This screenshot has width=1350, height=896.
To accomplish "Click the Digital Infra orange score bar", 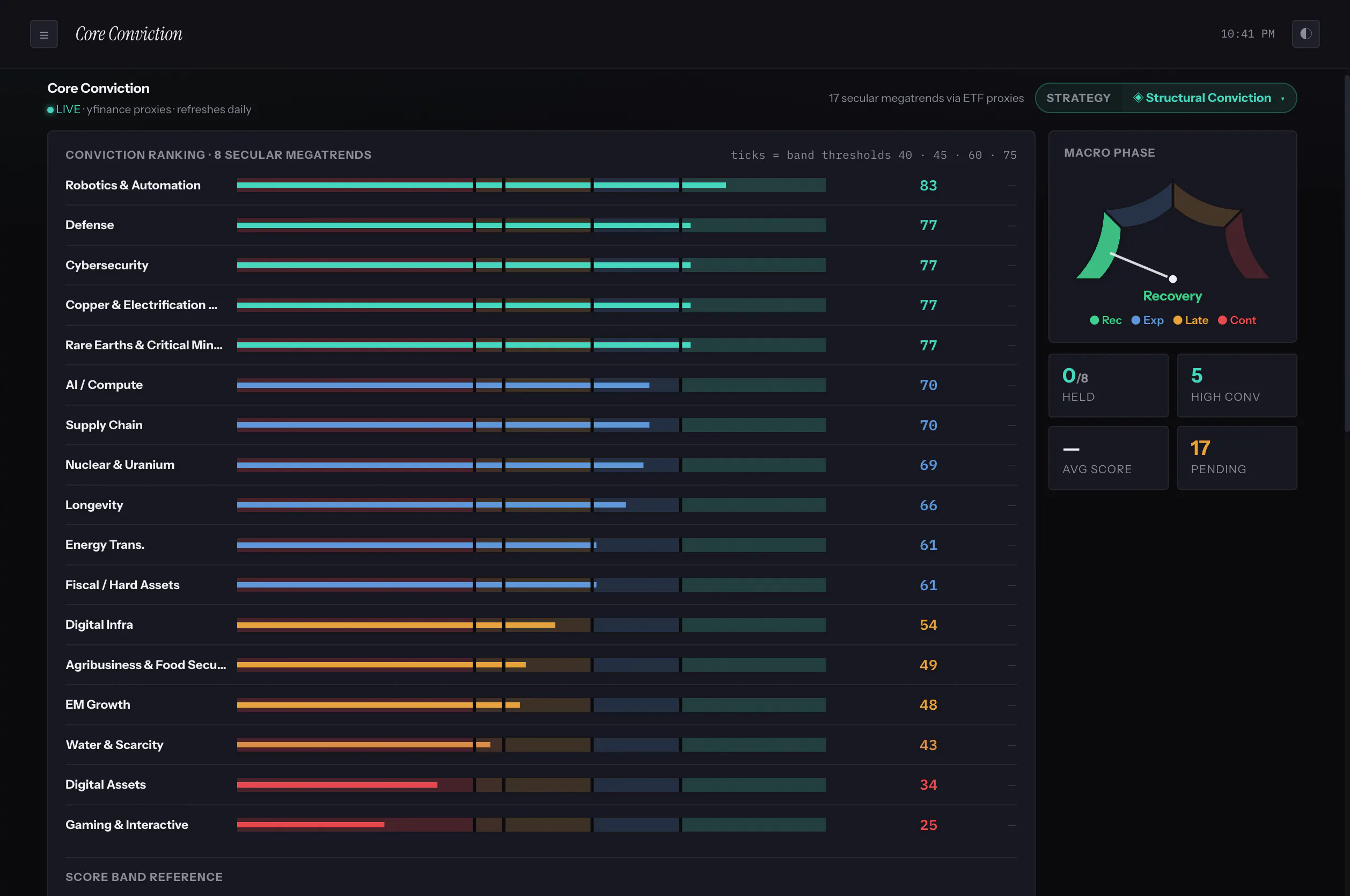I will point(396,625).
